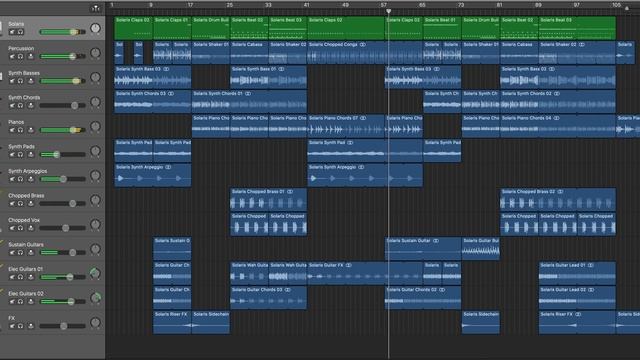The height and width of the screenshot is (360, 640).
Task: Click the Elec Guitars 01 pan knob
Action: point(95,273)
